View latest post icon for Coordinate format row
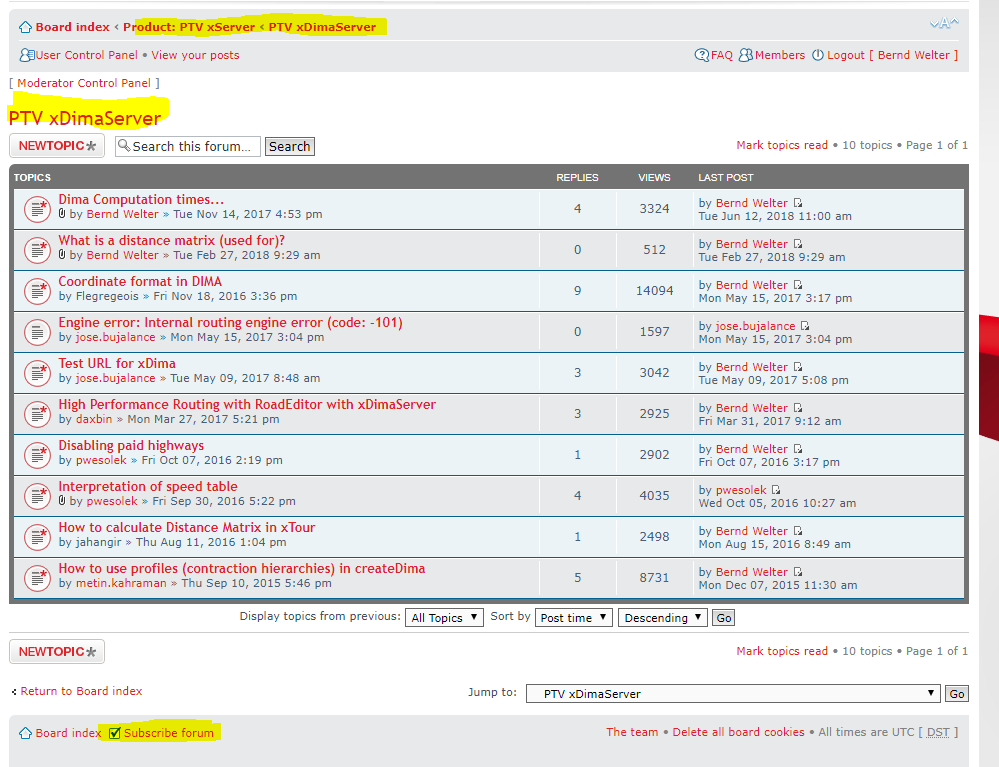Viewport: 999px width, 767px height. point(798,285)
